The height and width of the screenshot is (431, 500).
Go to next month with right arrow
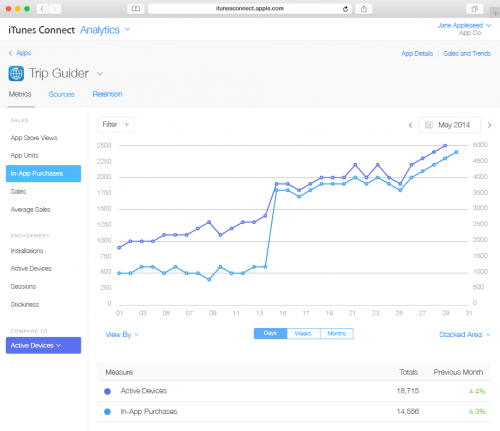click(489, 125)
